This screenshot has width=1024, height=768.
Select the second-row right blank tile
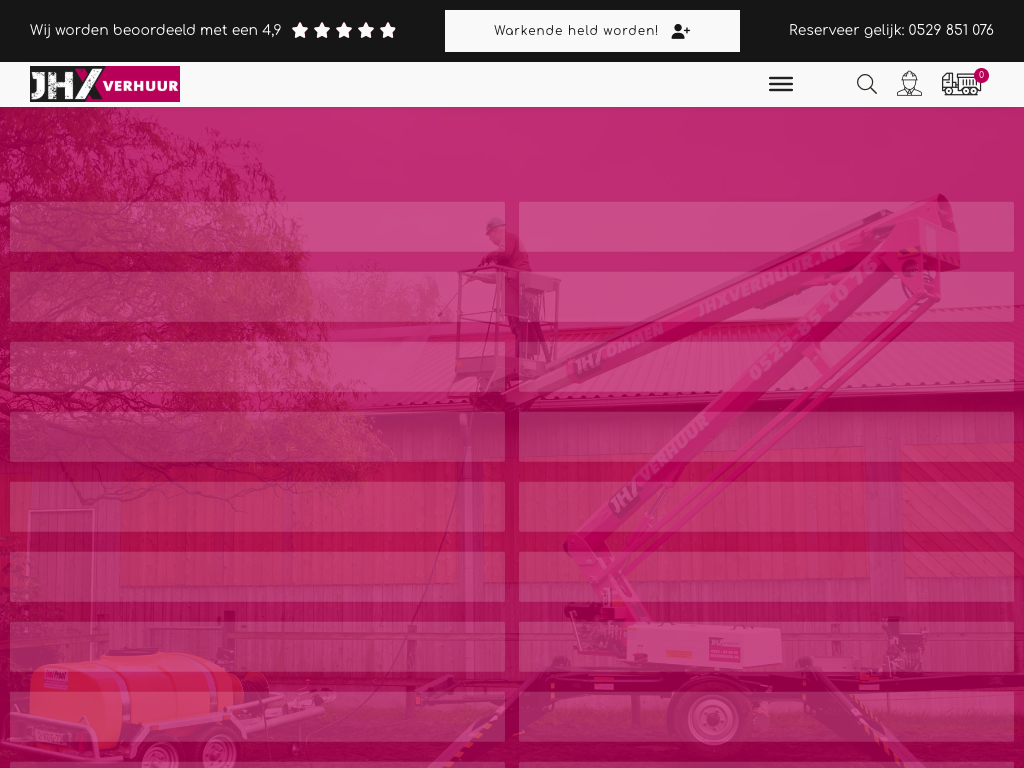(766, 297)
